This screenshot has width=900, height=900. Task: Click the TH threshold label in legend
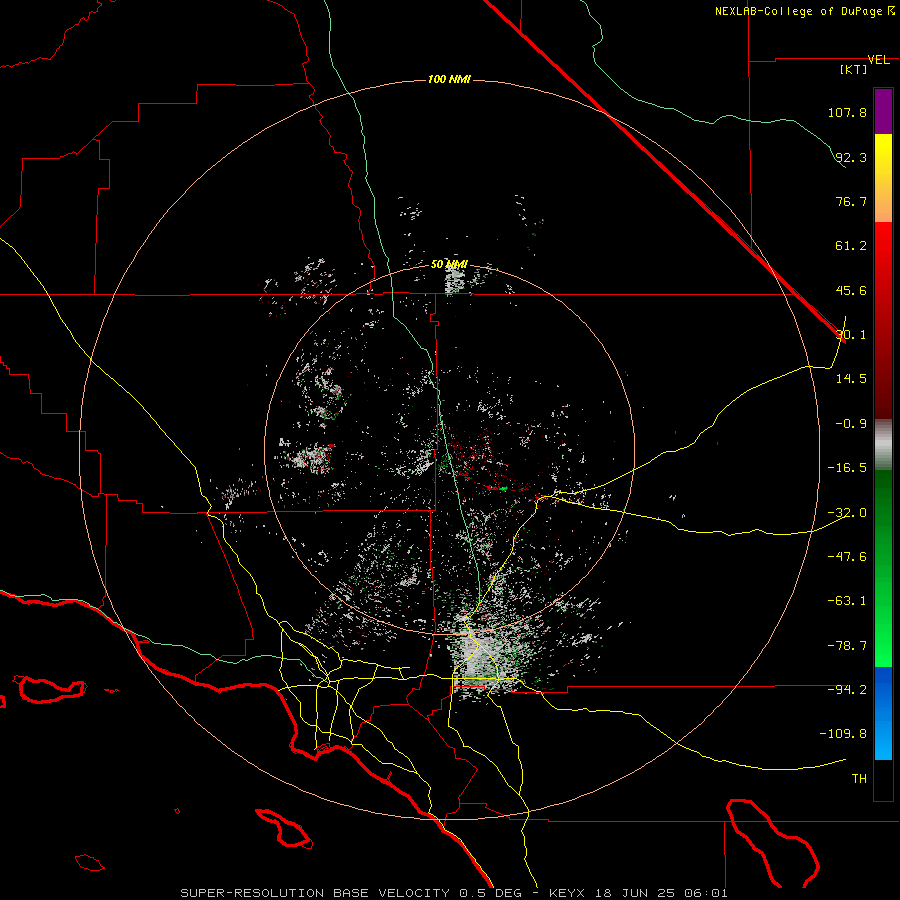(859, 779)
